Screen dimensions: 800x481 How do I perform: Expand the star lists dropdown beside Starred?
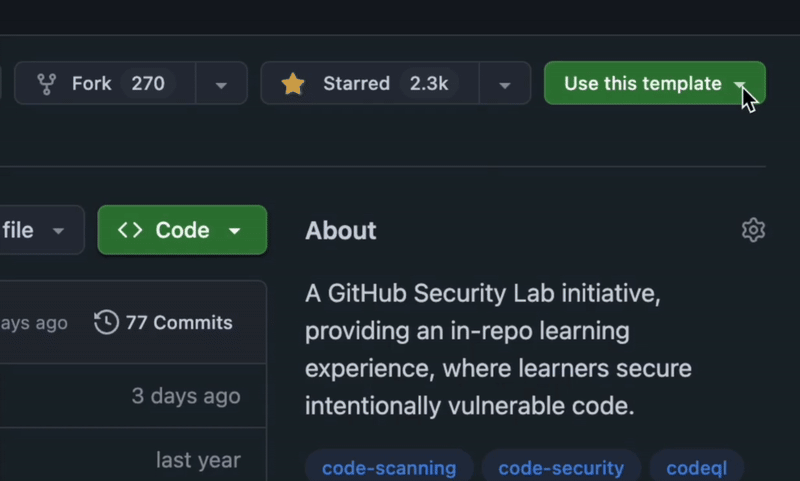click(504, 84)
